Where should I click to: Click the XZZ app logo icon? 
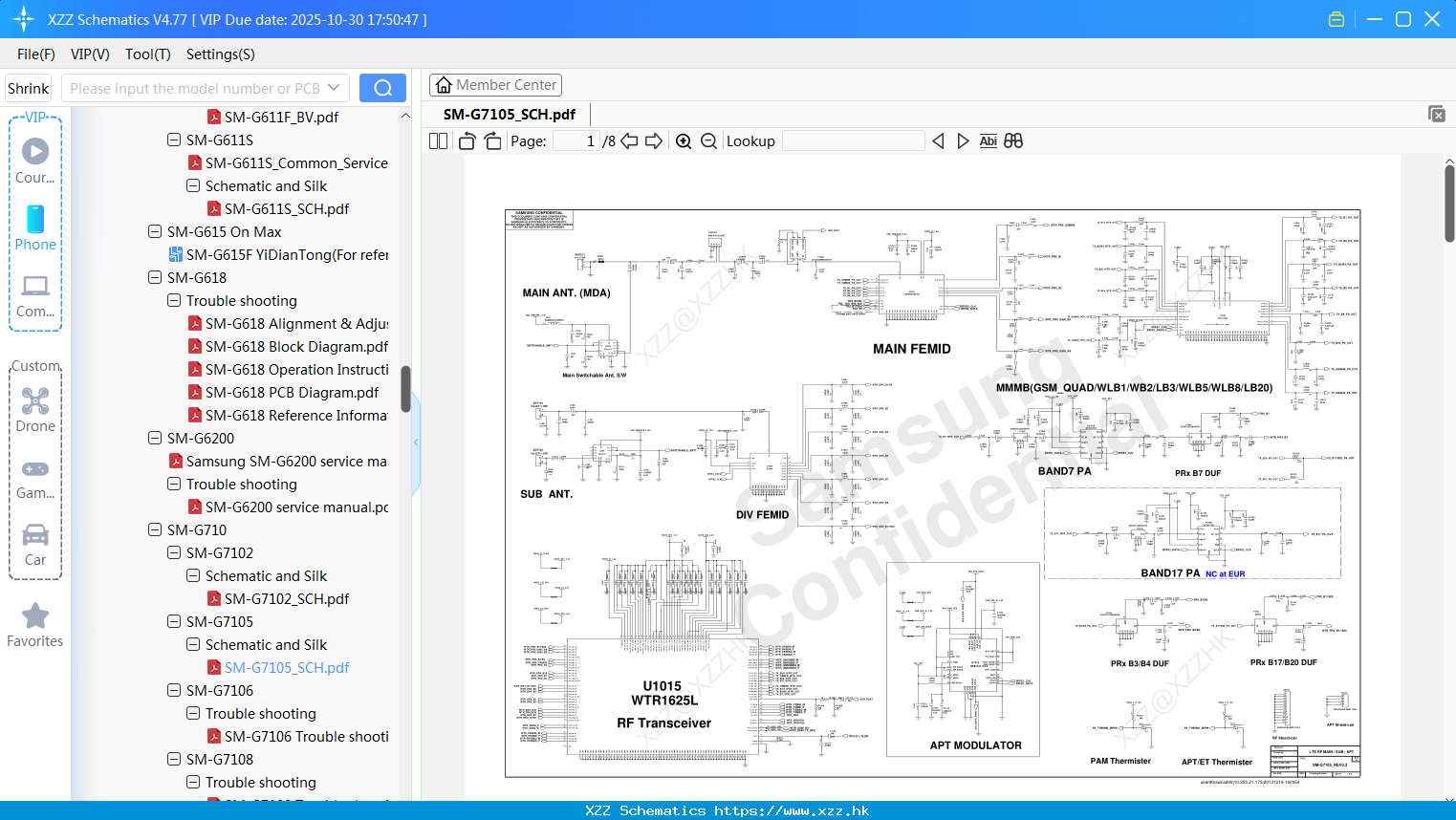coord(24,19)
